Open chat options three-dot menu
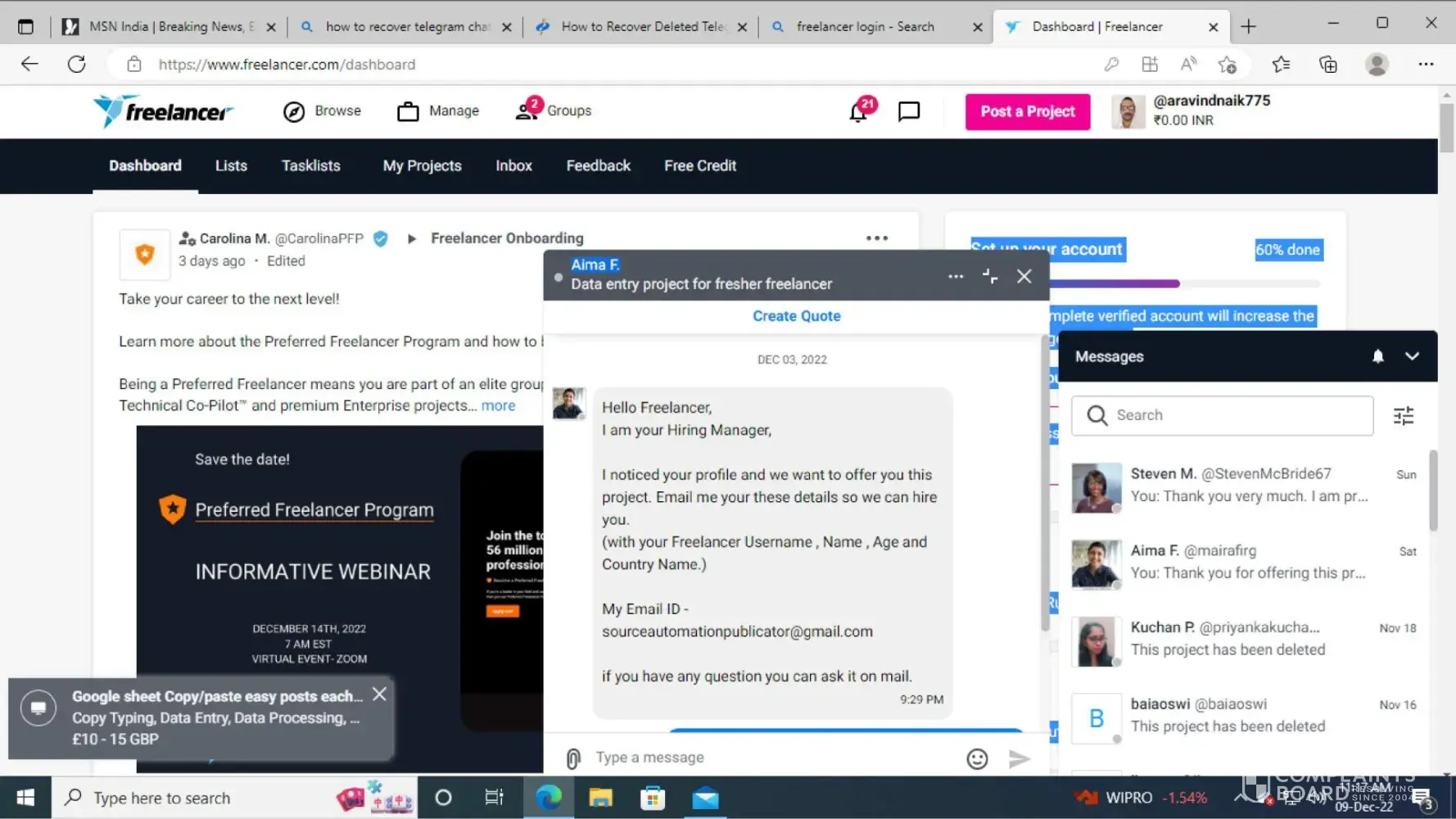This screenshot has height=819, width=1456. [x=956, y=277]
